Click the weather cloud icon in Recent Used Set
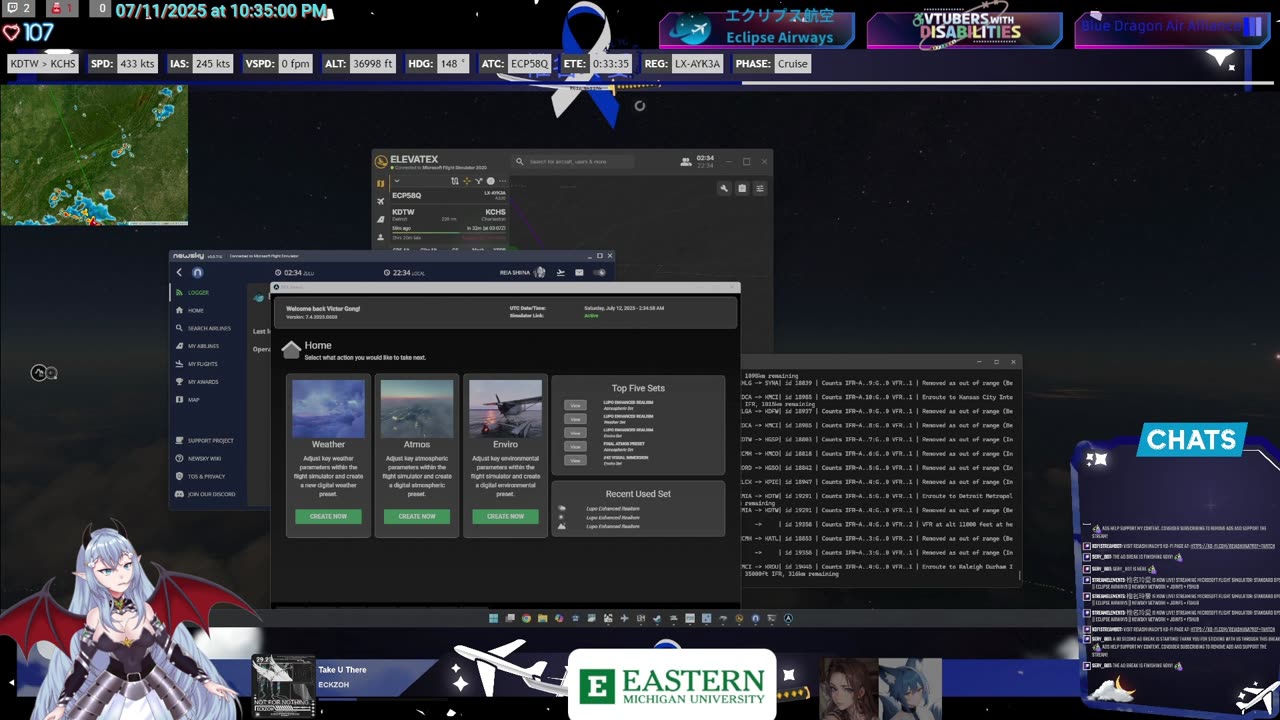 [x=562, y=509]
